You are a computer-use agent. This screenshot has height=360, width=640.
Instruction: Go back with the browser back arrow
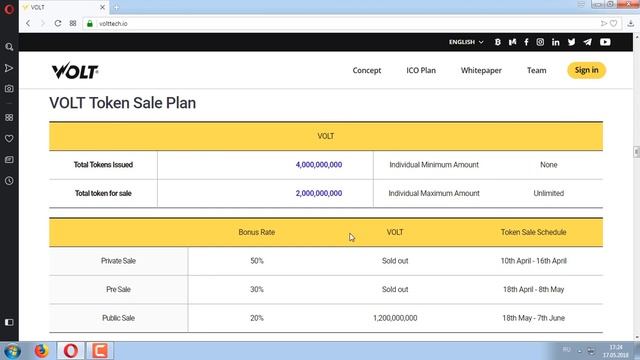(28, 23)
